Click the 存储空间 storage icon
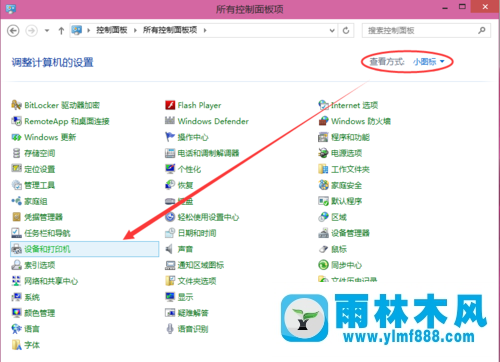 [x=16, y=153]
